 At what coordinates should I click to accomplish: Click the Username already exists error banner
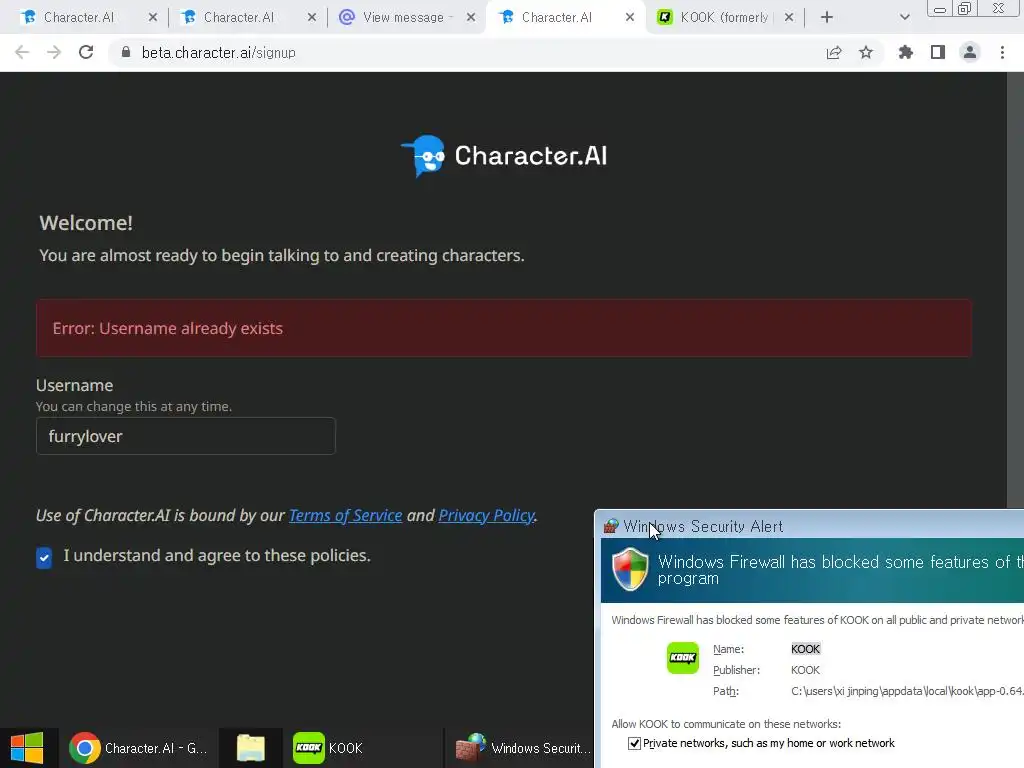coord(504,328)
